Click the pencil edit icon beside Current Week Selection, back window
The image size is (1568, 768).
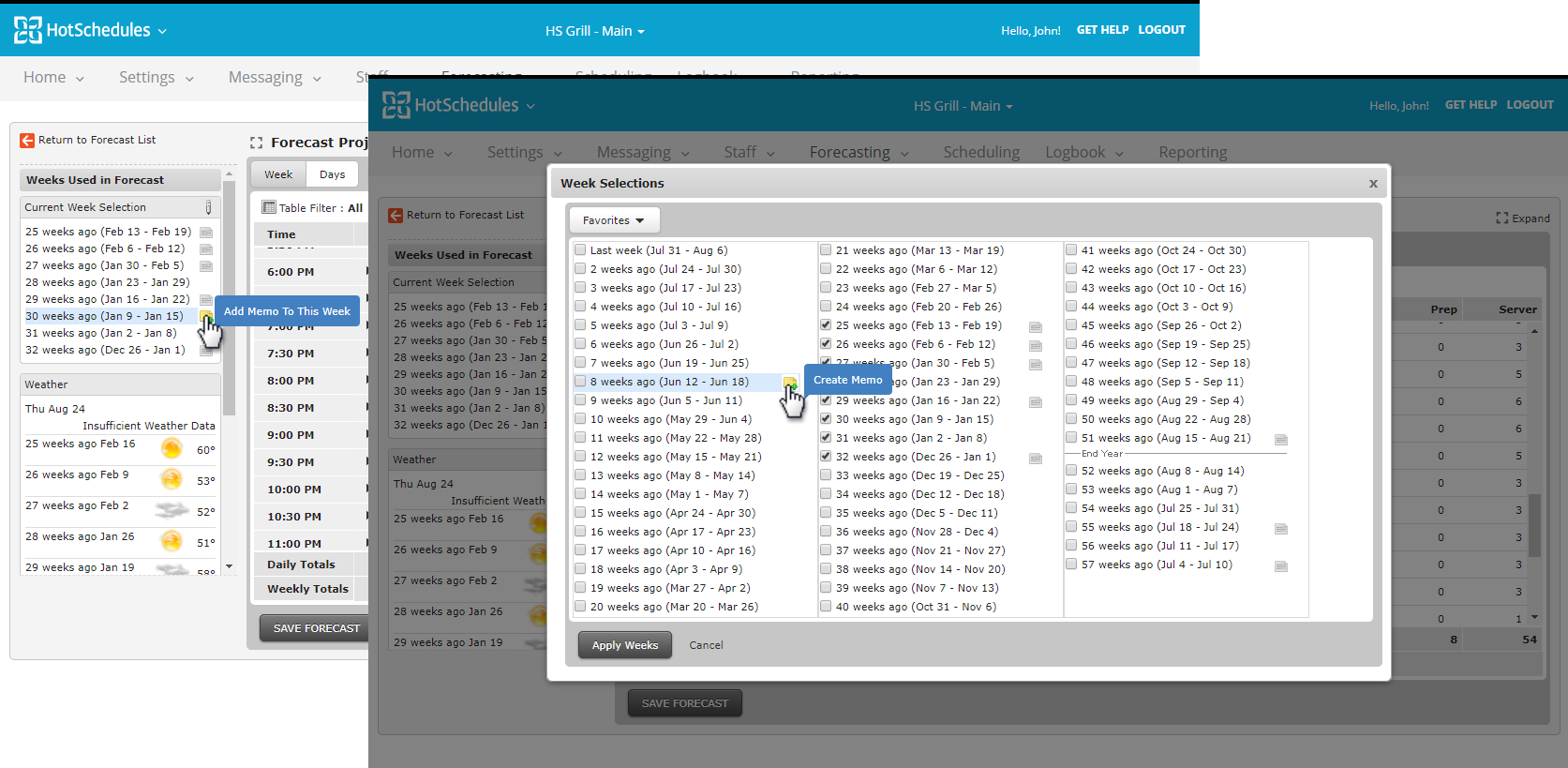coord(208,207)
